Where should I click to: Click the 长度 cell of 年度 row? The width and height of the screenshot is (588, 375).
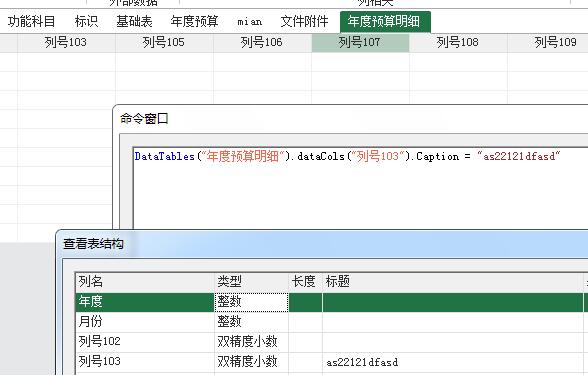pyautogui.click(x=305, y=302)
